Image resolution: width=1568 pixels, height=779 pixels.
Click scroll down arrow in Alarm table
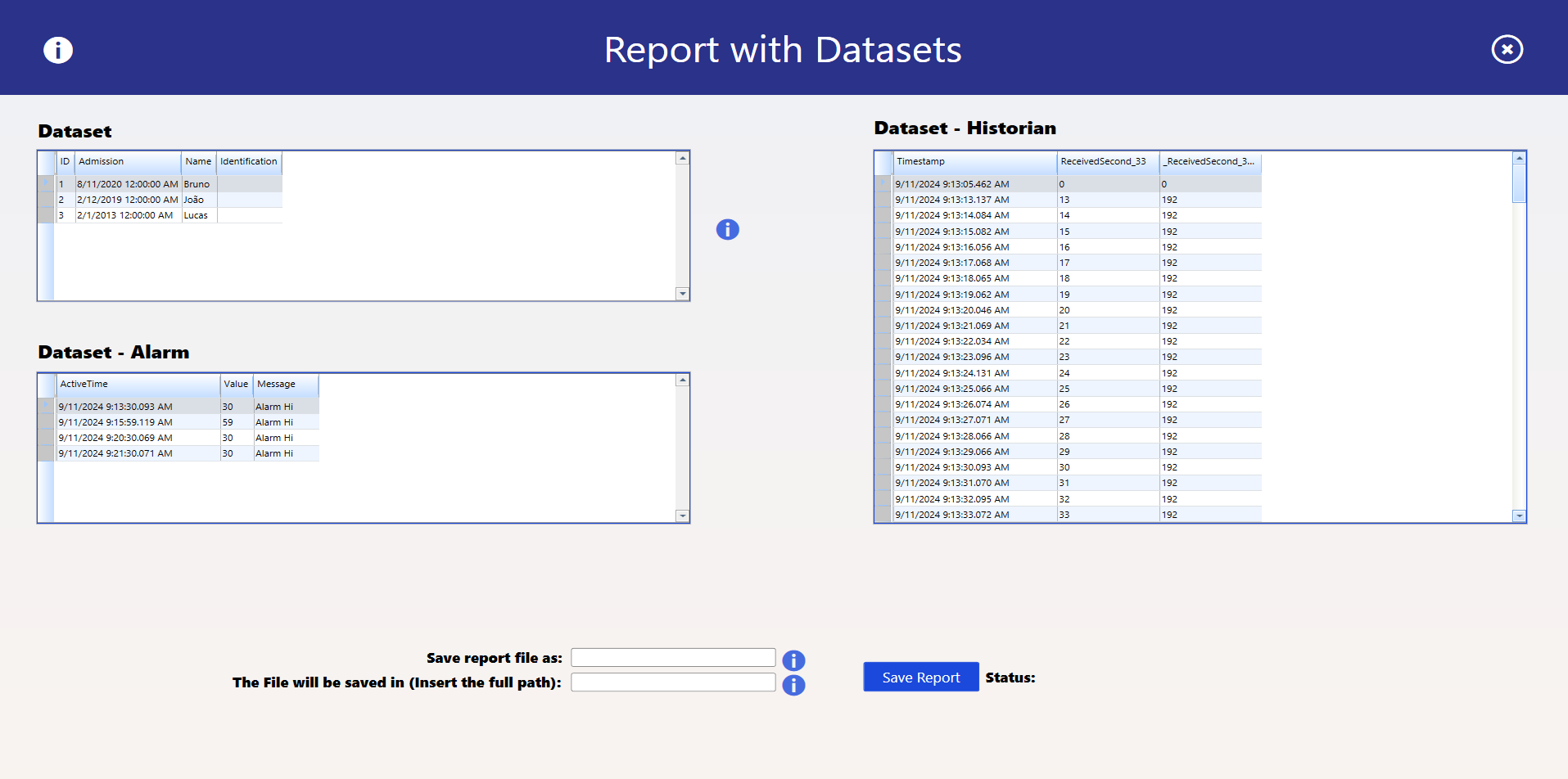tap(682, 516)
